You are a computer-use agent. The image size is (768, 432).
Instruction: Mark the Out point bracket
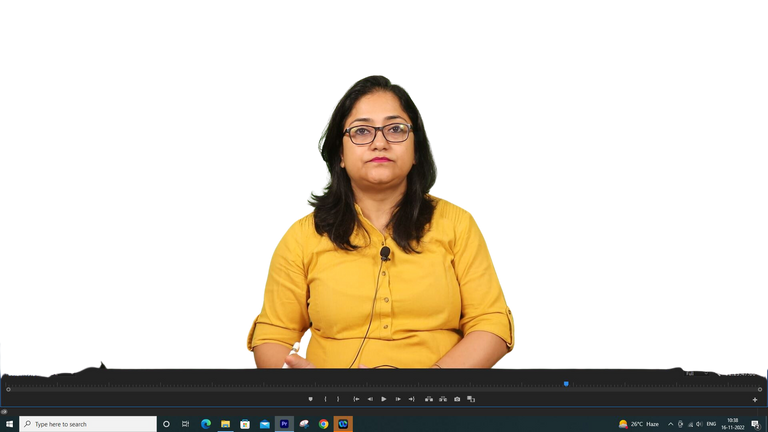338,399
